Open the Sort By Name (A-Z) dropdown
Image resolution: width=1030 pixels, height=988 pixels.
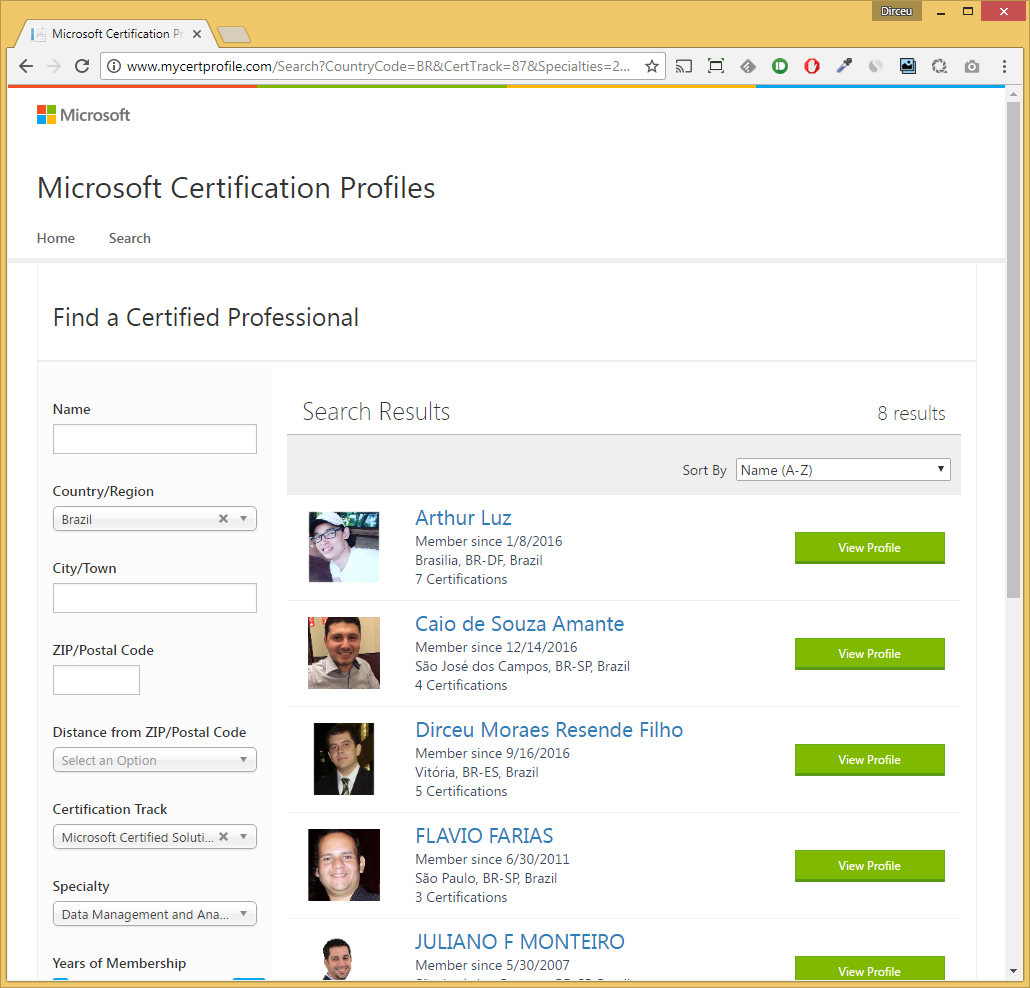pos(843,470)
